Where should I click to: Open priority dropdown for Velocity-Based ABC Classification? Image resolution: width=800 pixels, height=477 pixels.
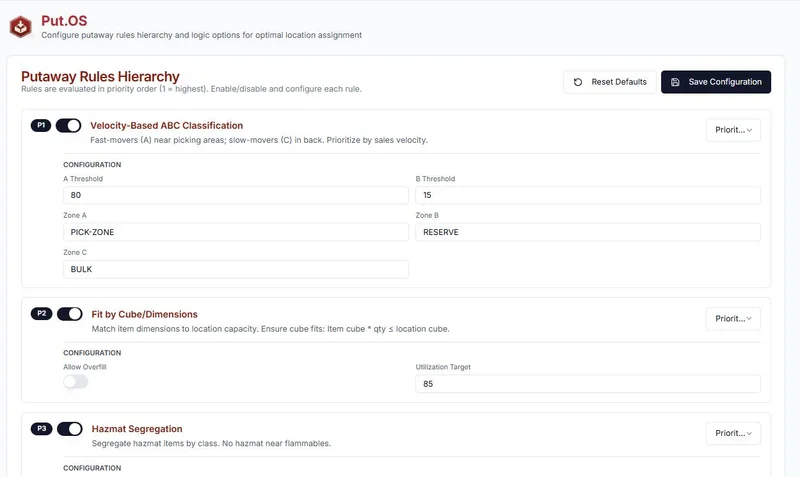coord(733,130)
